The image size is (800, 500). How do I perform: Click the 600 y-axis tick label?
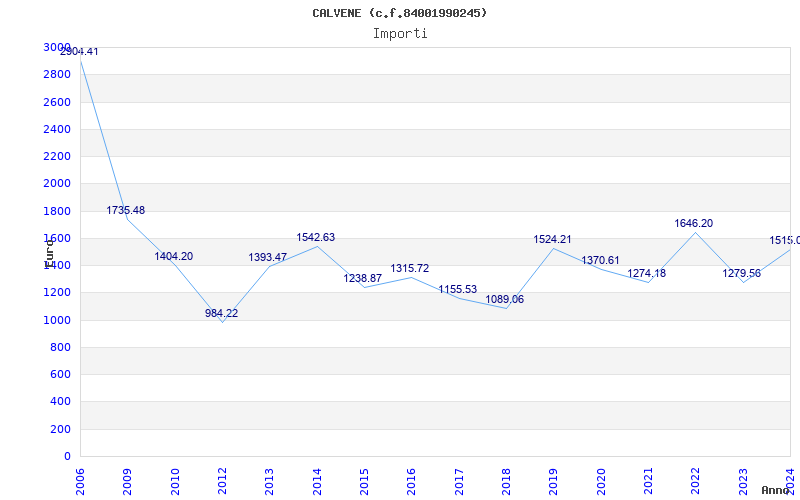[60, 374]
